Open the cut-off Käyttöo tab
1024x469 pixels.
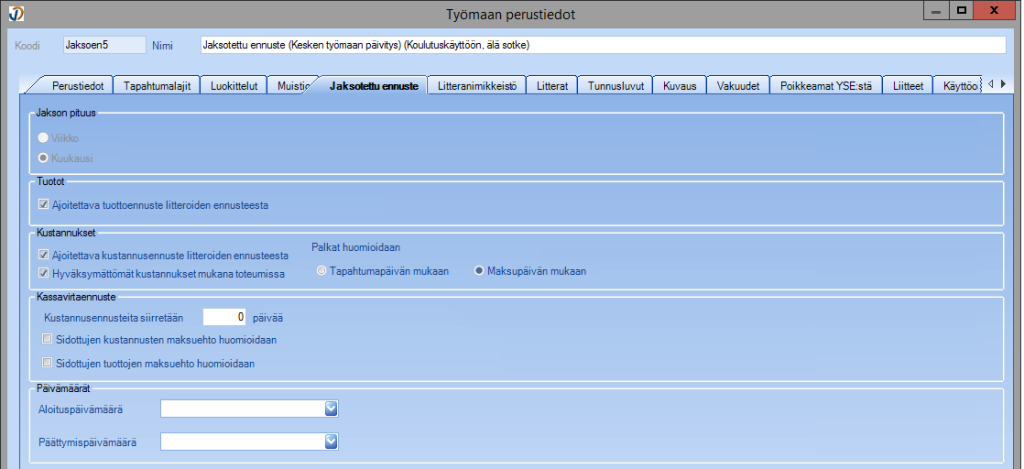pos(959,86)
